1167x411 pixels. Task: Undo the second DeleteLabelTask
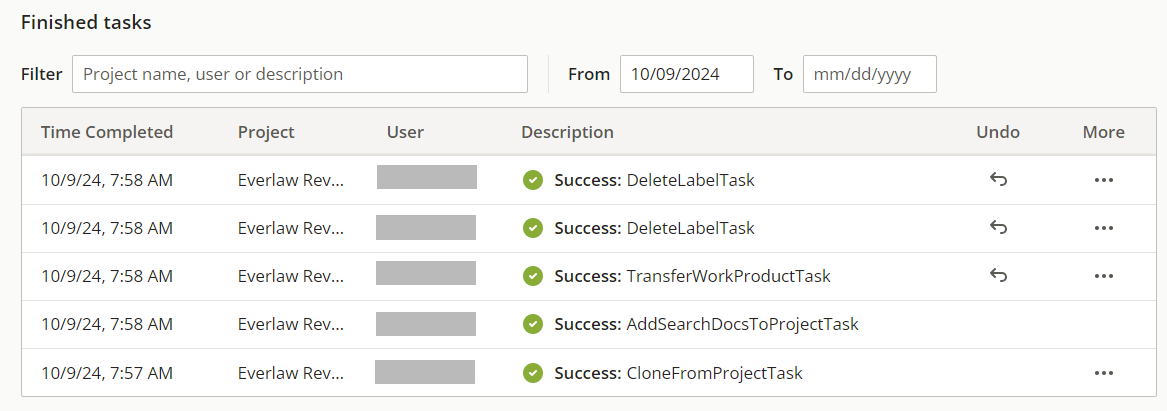click(998, 228)
